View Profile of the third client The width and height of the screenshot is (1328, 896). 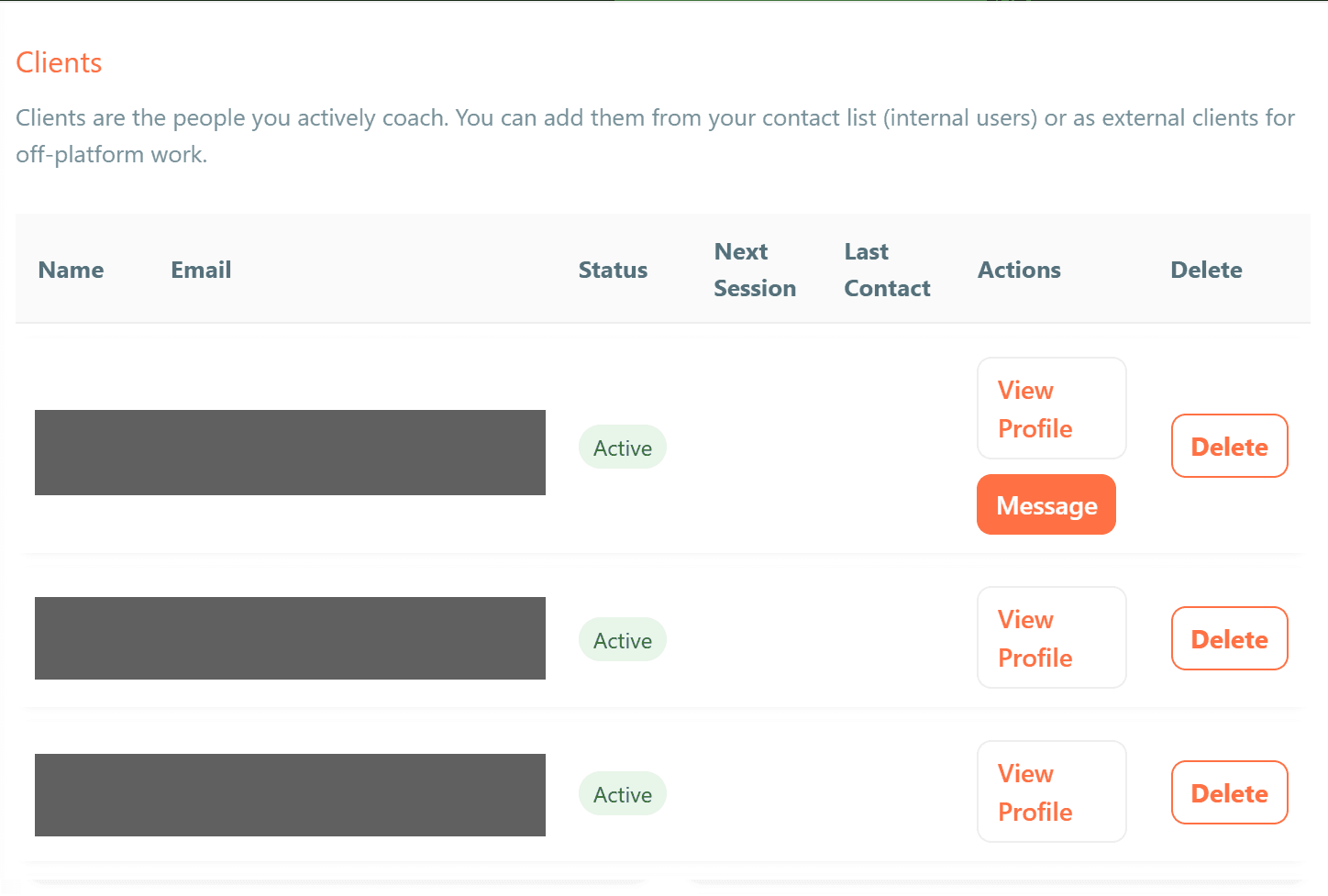(x=1051, y=791)
